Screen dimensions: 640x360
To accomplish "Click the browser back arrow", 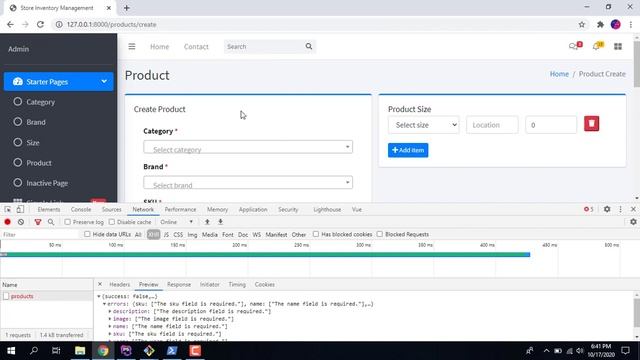I will coord(10,24).
